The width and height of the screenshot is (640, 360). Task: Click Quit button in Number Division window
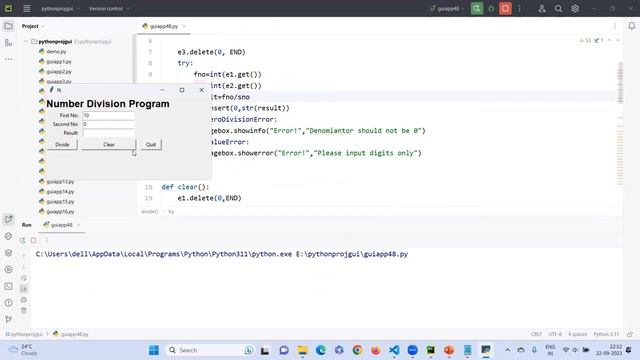pyautogui.click(x=151, y=144)
